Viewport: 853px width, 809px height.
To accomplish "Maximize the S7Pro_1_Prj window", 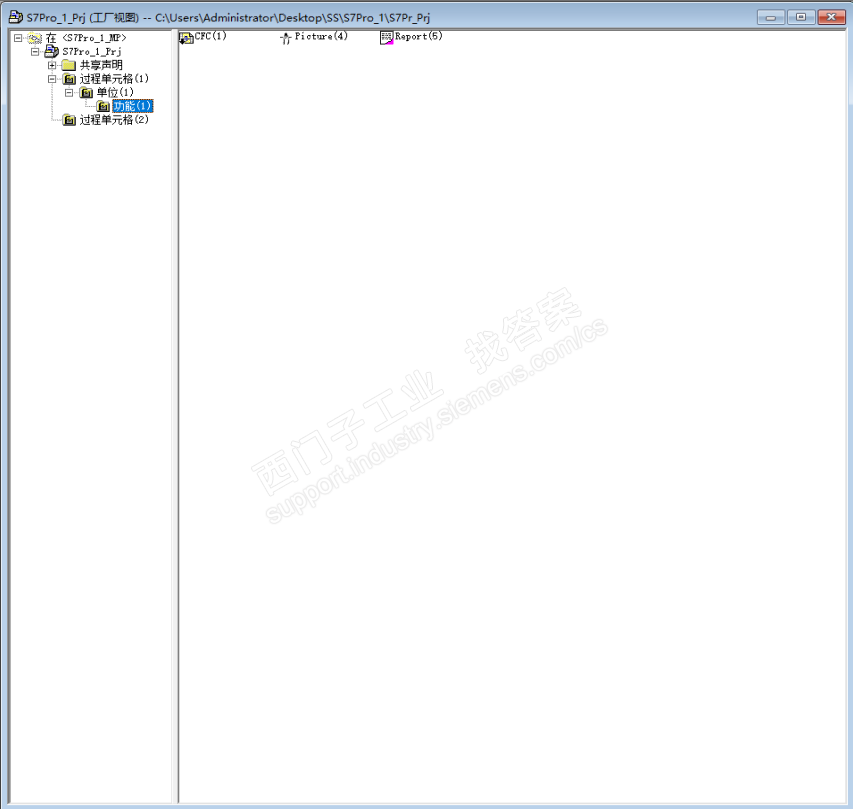I will (801, 17).
